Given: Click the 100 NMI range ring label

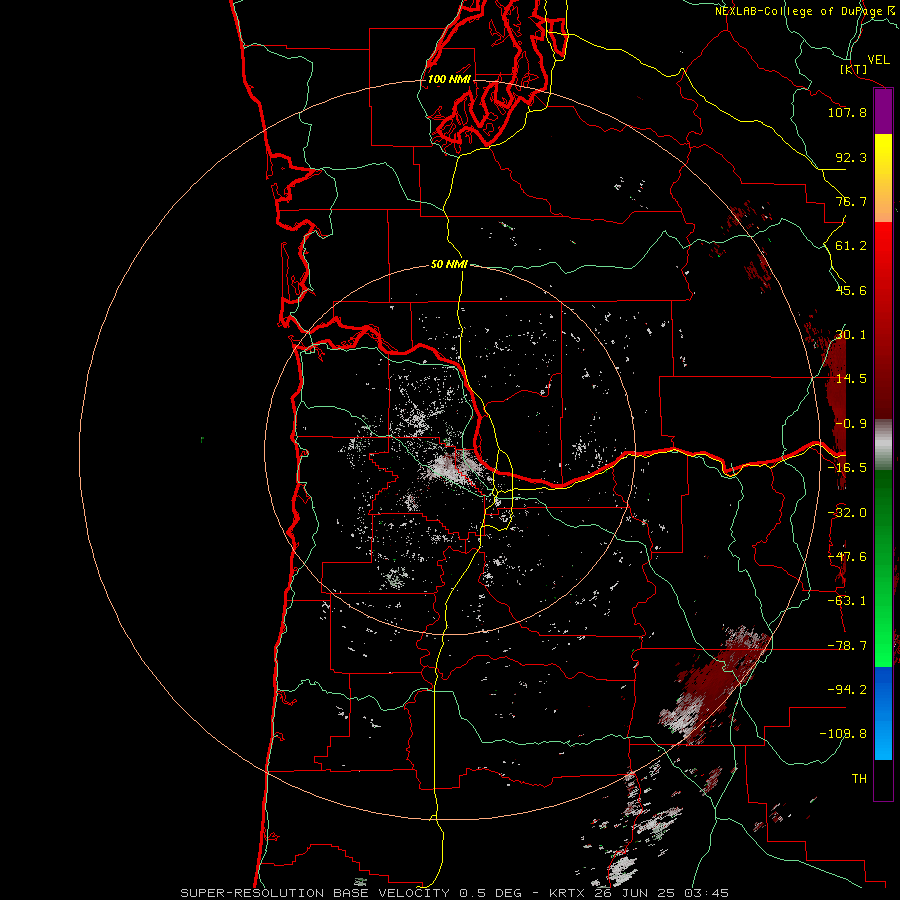Looking at the screenshot, I should point(449,79).
